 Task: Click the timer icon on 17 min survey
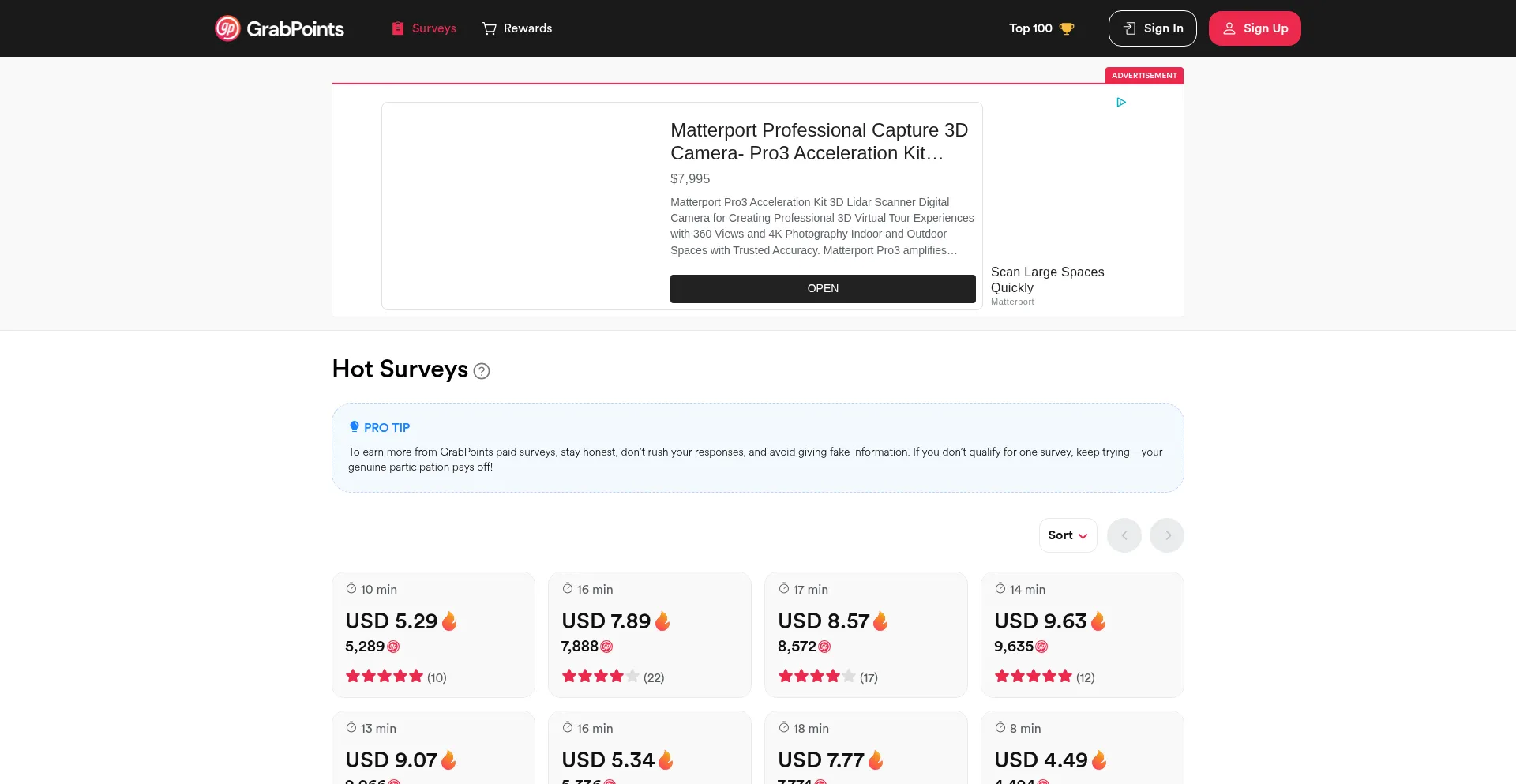click(x=784, y=589)
